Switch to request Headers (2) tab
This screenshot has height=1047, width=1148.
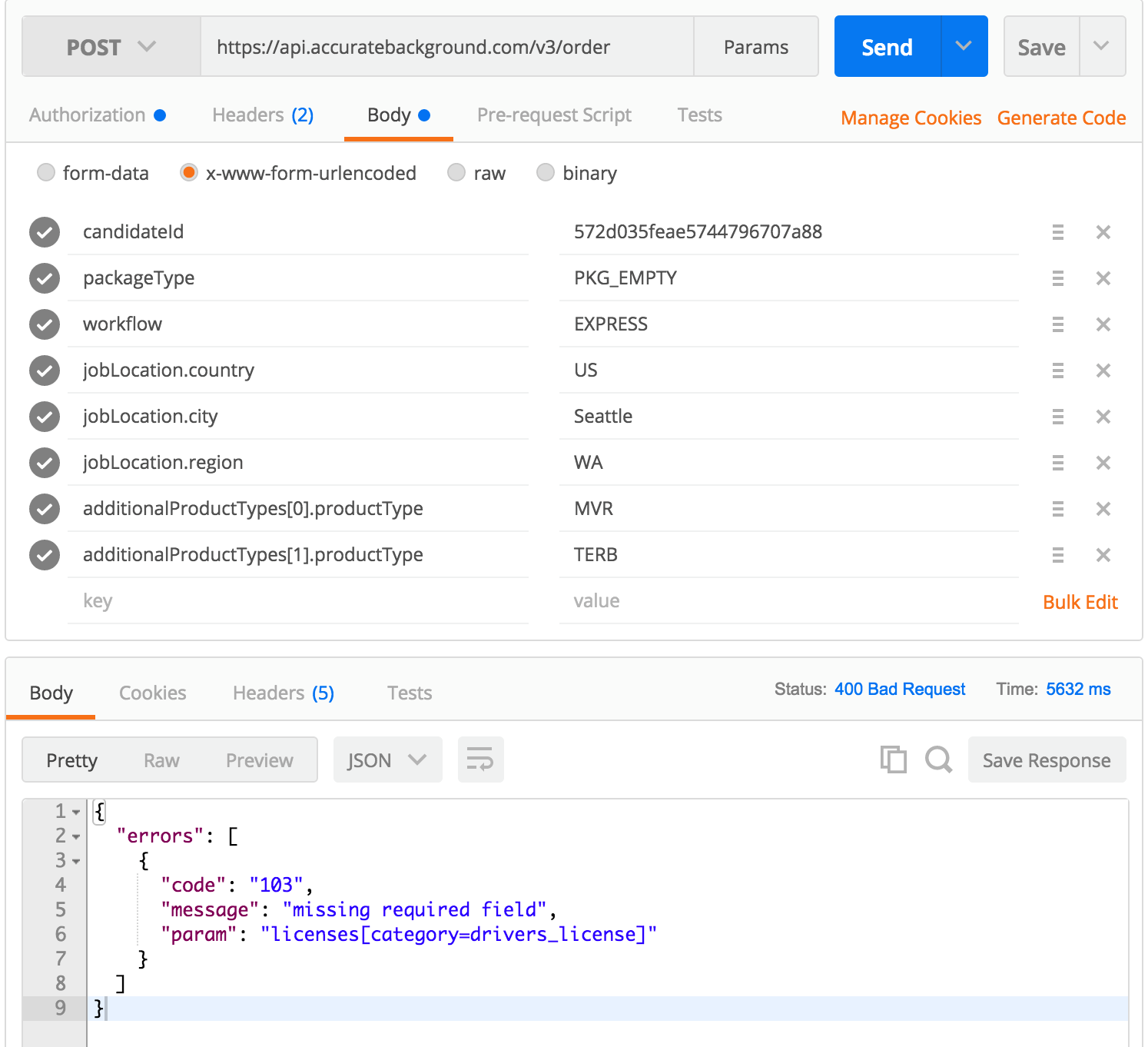pyautogui.click(x=263, y=115)
